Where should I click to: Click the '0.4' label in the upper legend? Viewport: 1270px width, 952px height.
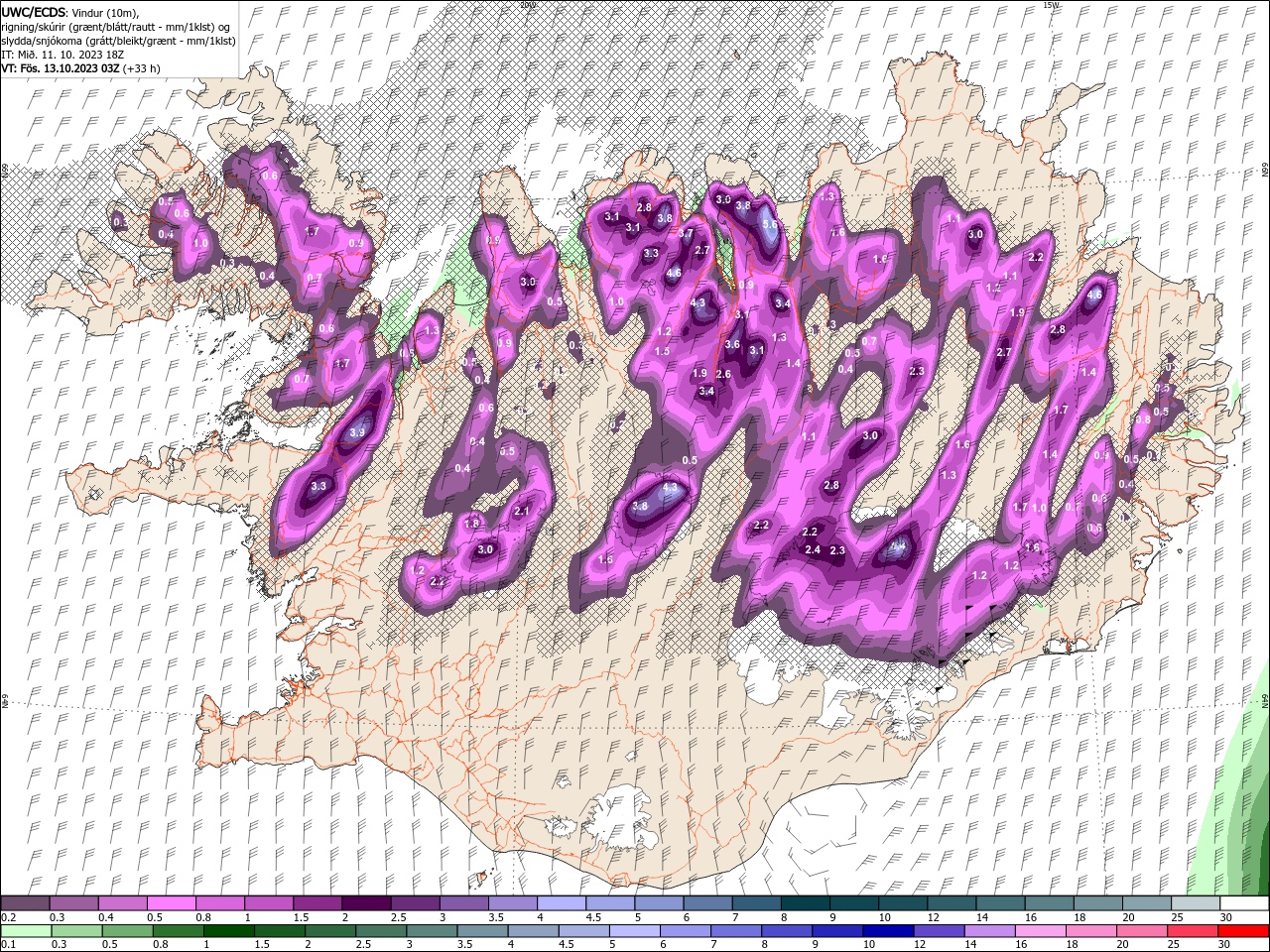106,917
